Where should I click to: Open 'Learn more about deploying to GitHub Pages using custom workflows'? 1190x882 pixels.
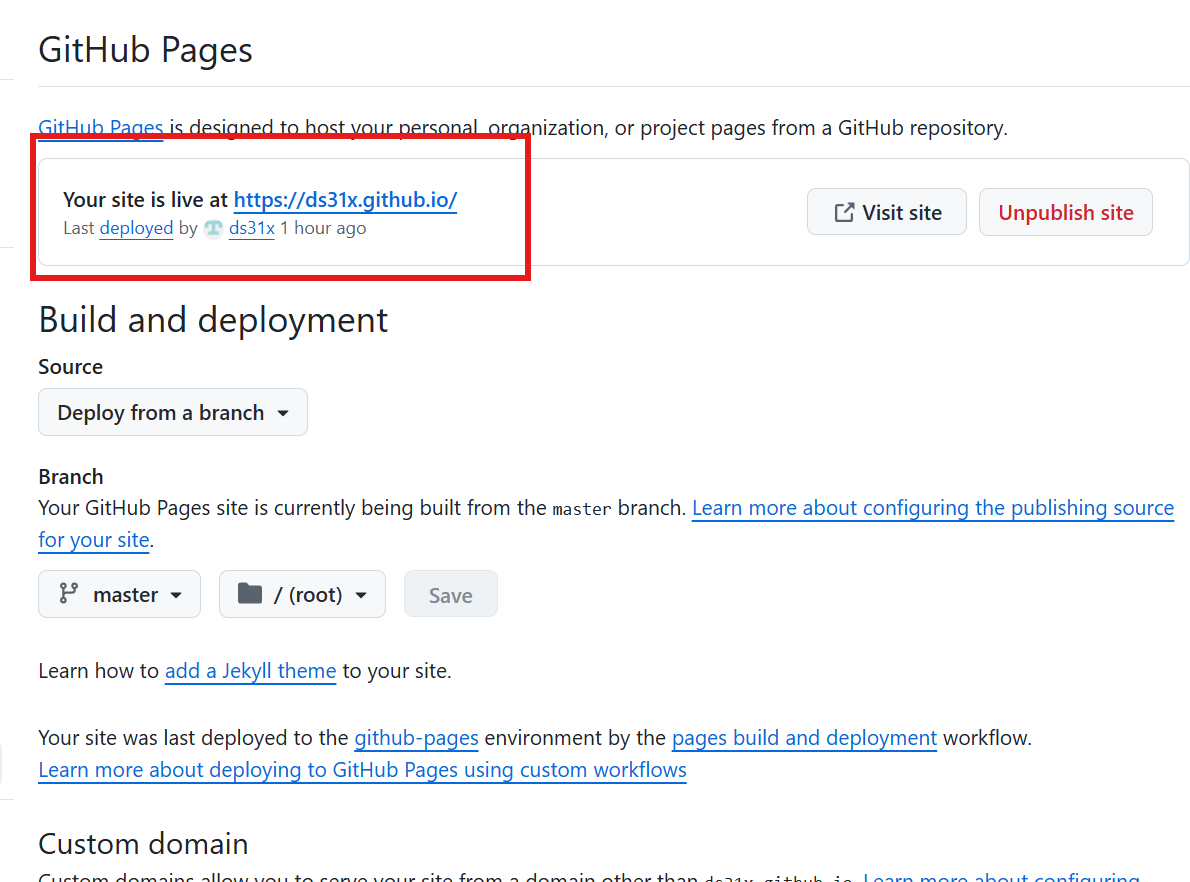tap(363, 770)
